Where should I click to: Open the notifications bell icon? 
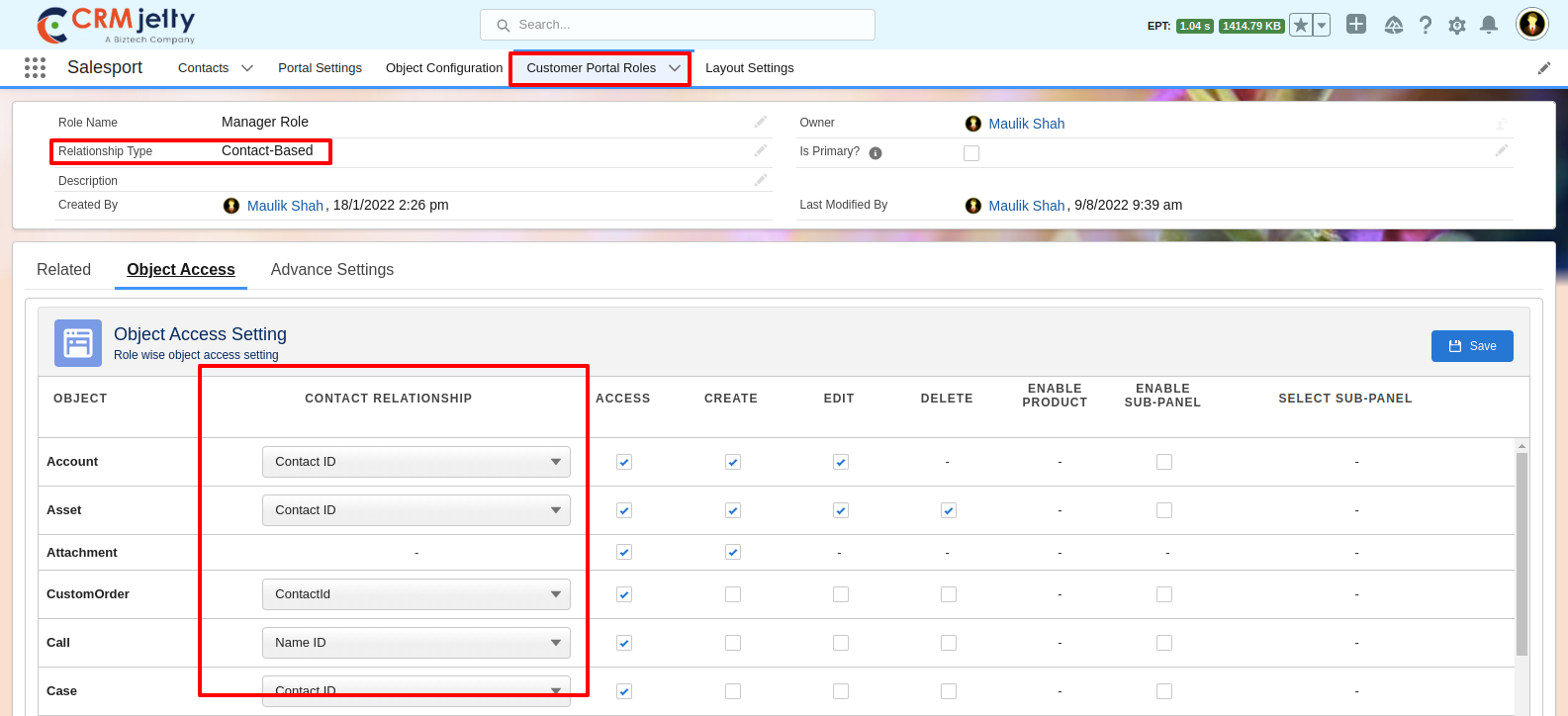pos(1488,26)
